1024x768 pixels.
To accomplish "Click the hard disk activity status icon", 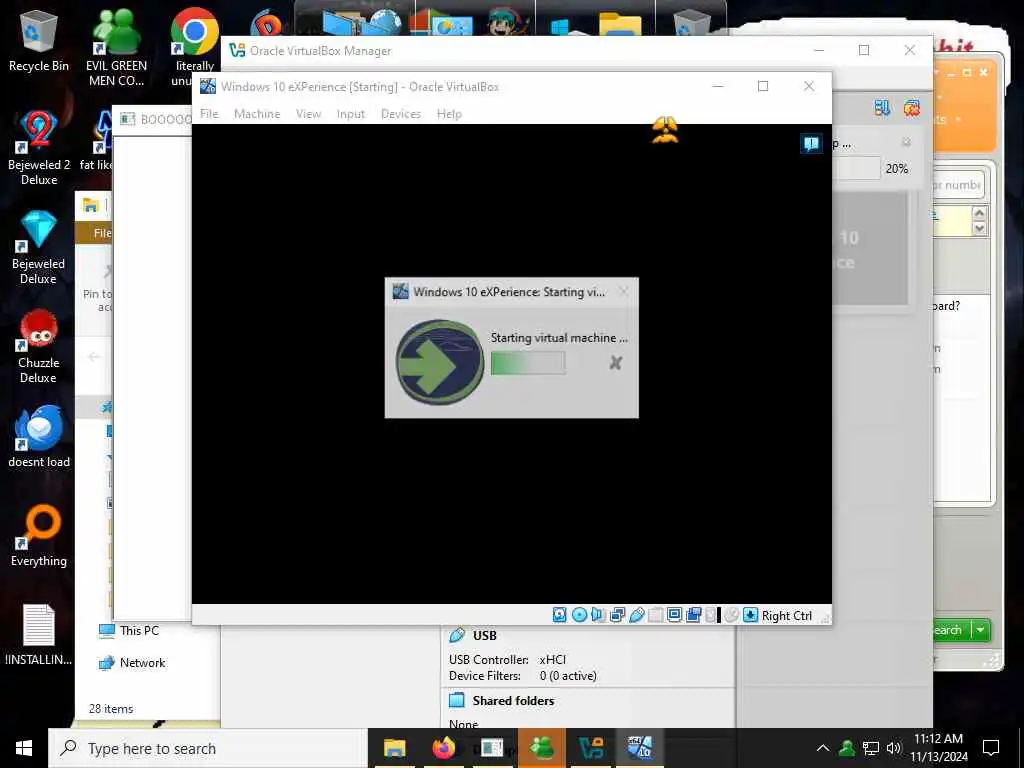I will tap(560, 615).
